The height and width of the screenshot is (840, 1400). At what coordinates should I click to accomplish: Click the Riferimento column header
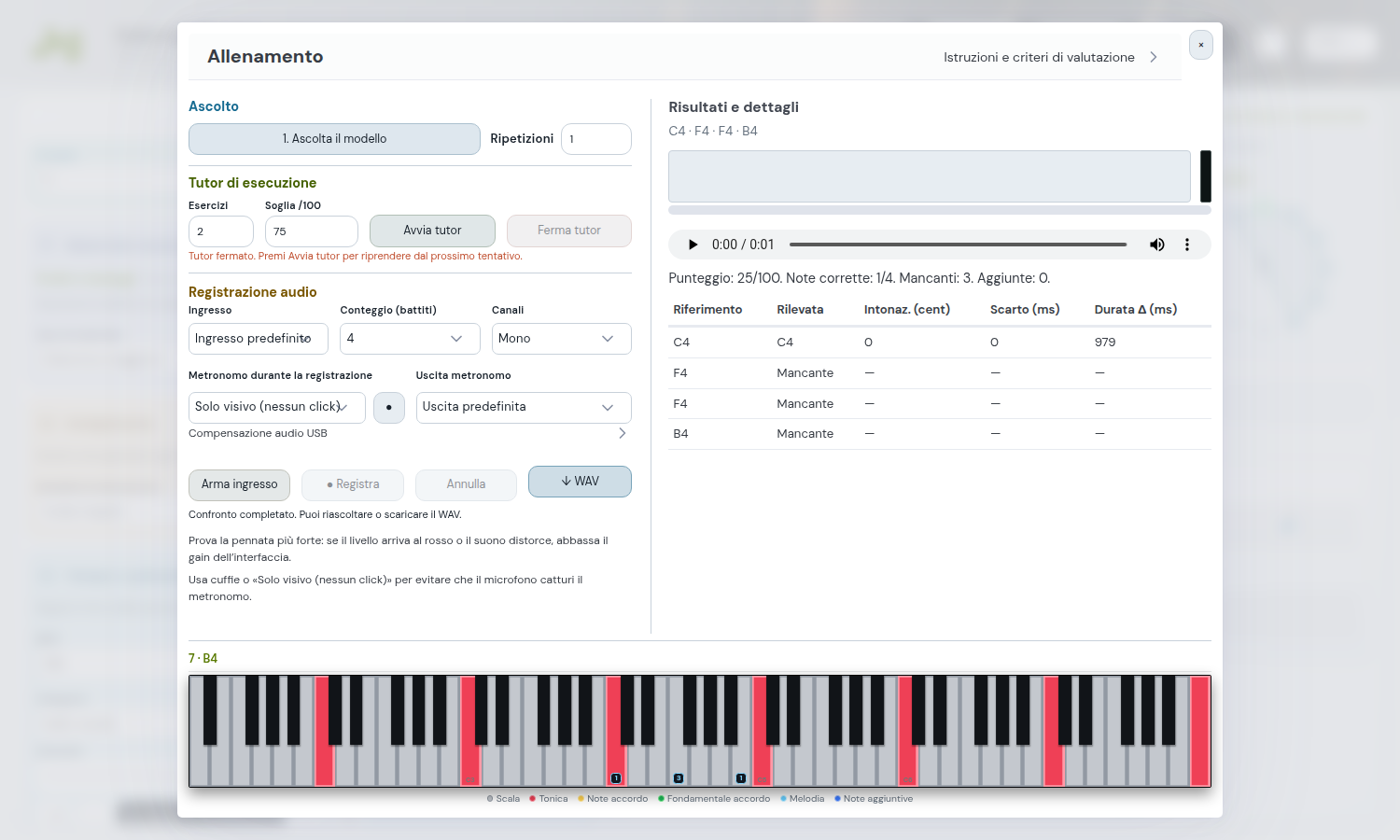pos(707,310)
